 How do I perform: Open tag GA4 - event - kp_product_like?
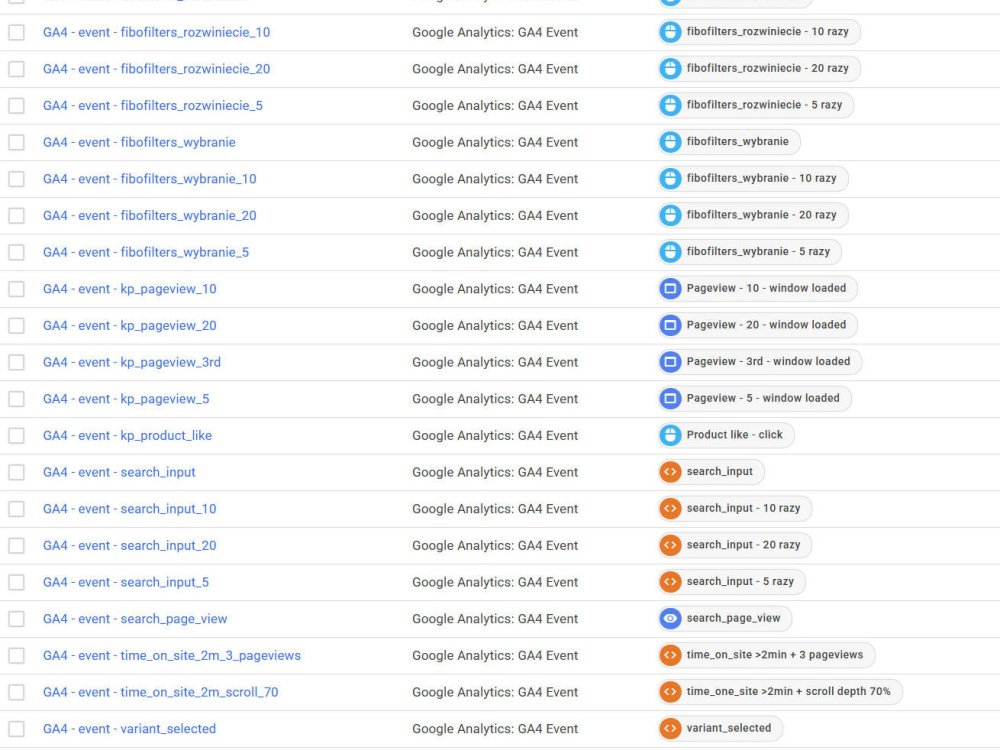(127, 436)
